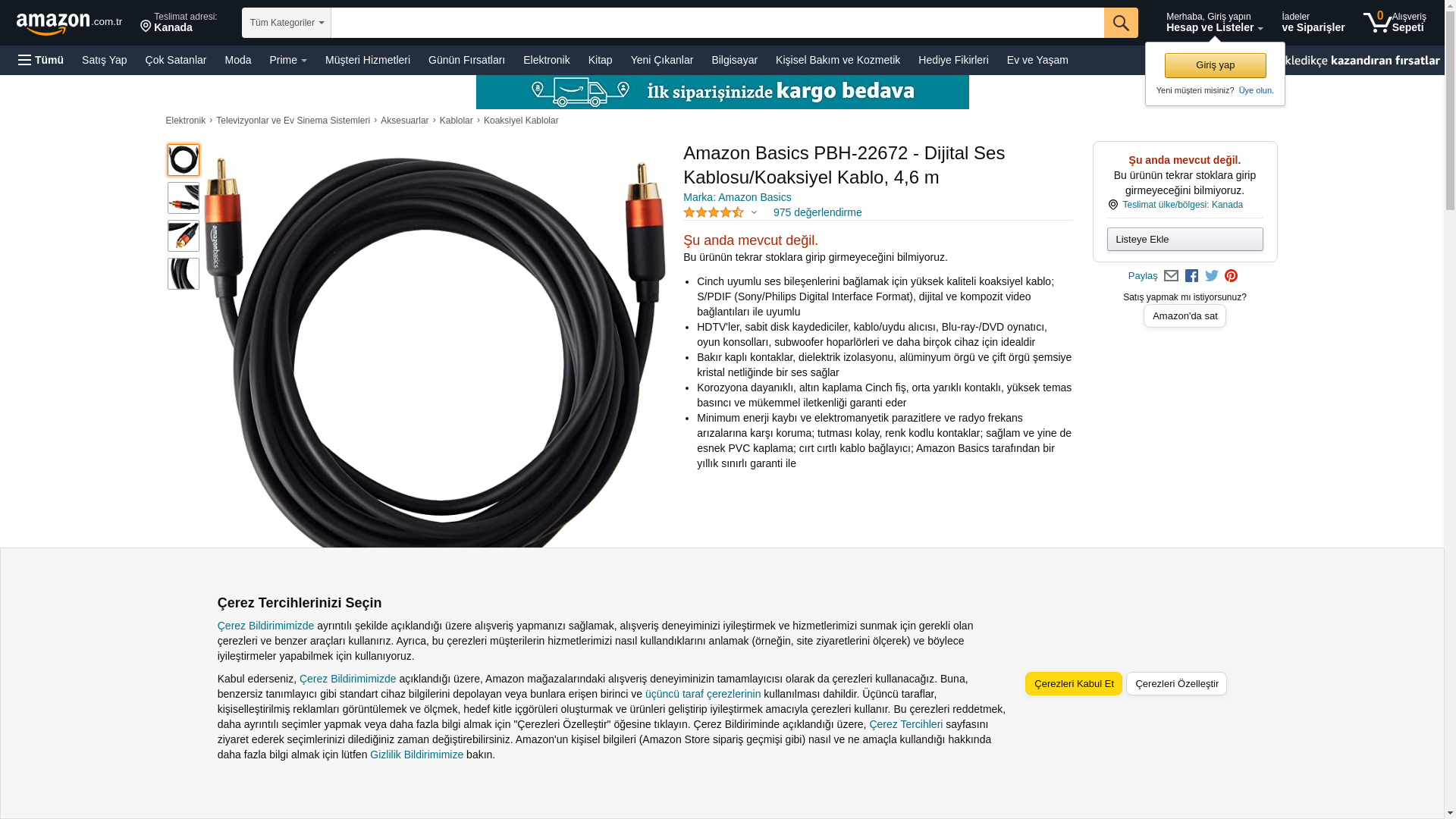Open Hesap ve Listeler dropdown
The image size is (1456, 819).
pyautogui.click(x=1214, y=22)
